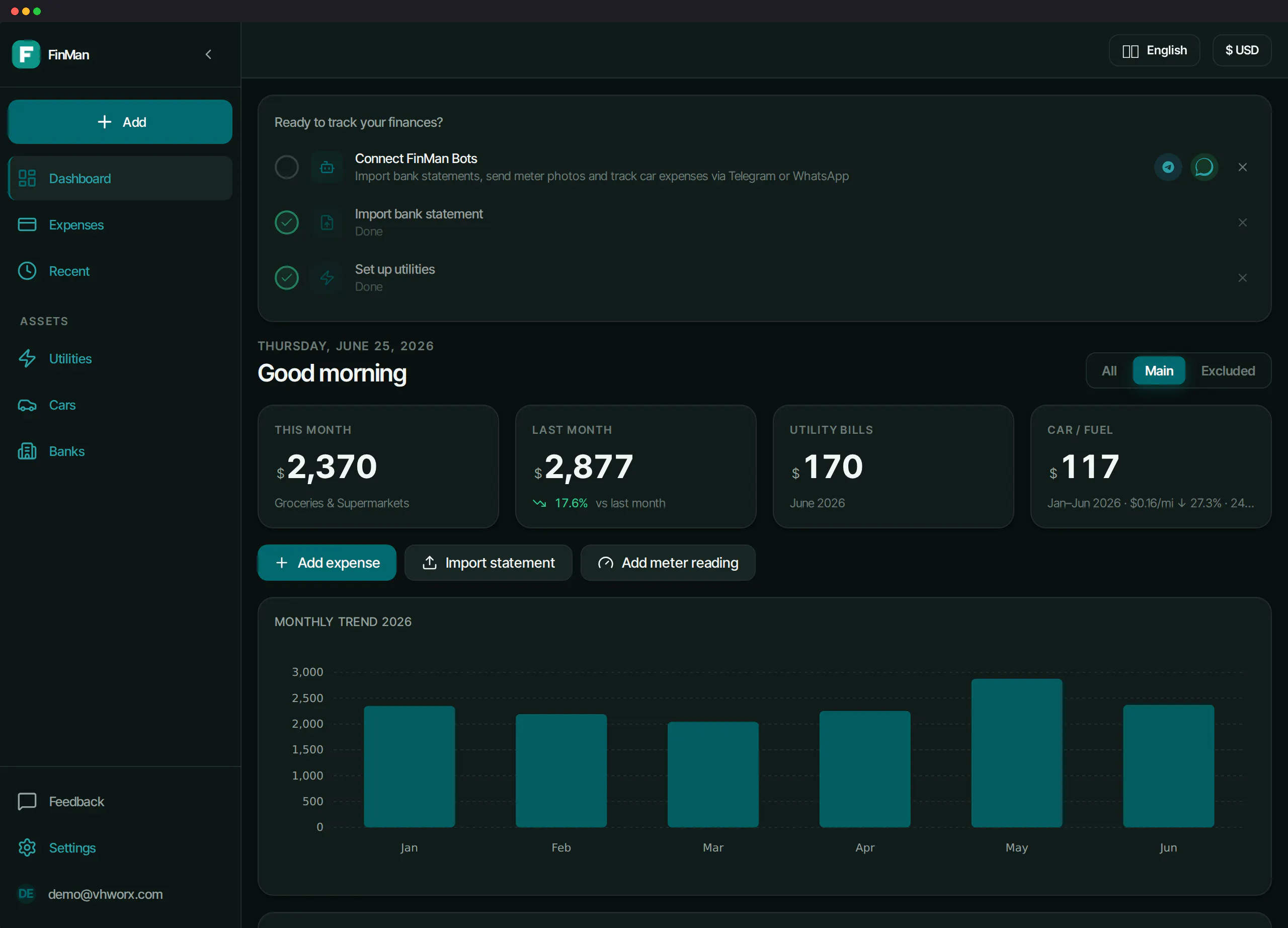Go to Banks section
1288x928 pixels.
pos(120,451)
